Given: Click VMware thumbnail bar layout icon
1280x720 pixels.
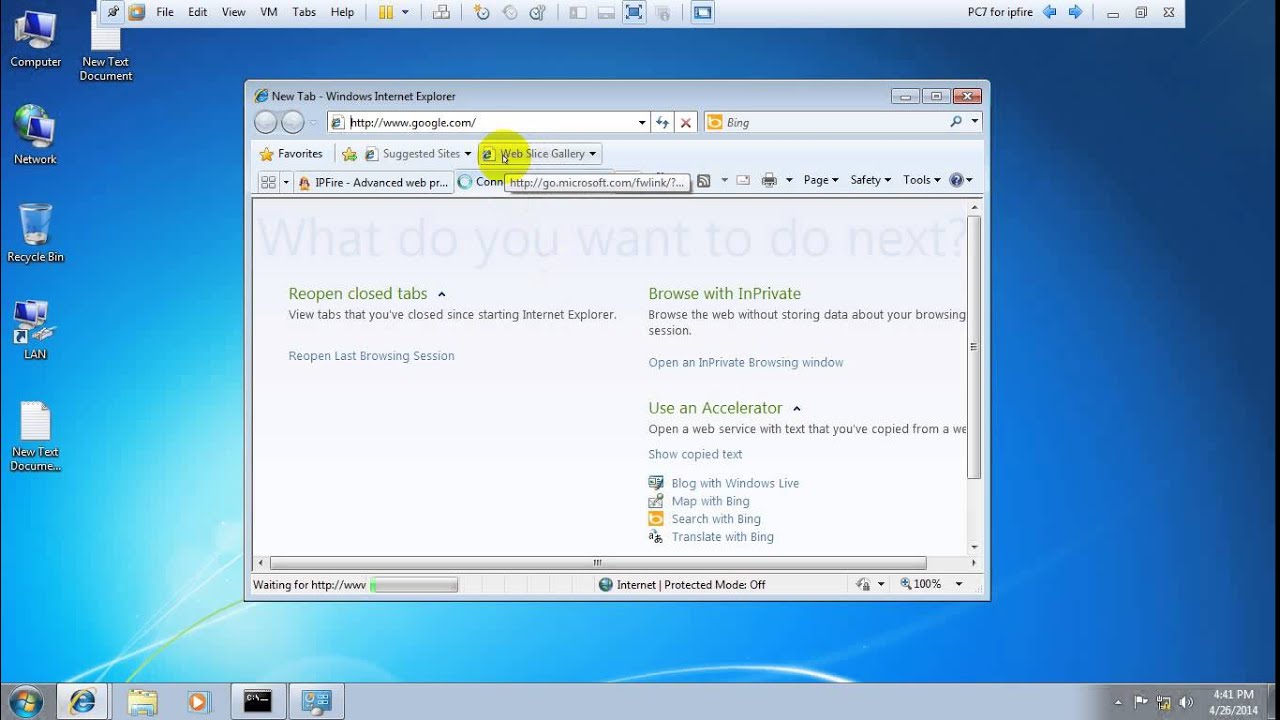Looking at the screenshot, I should [x=605, y=12].
